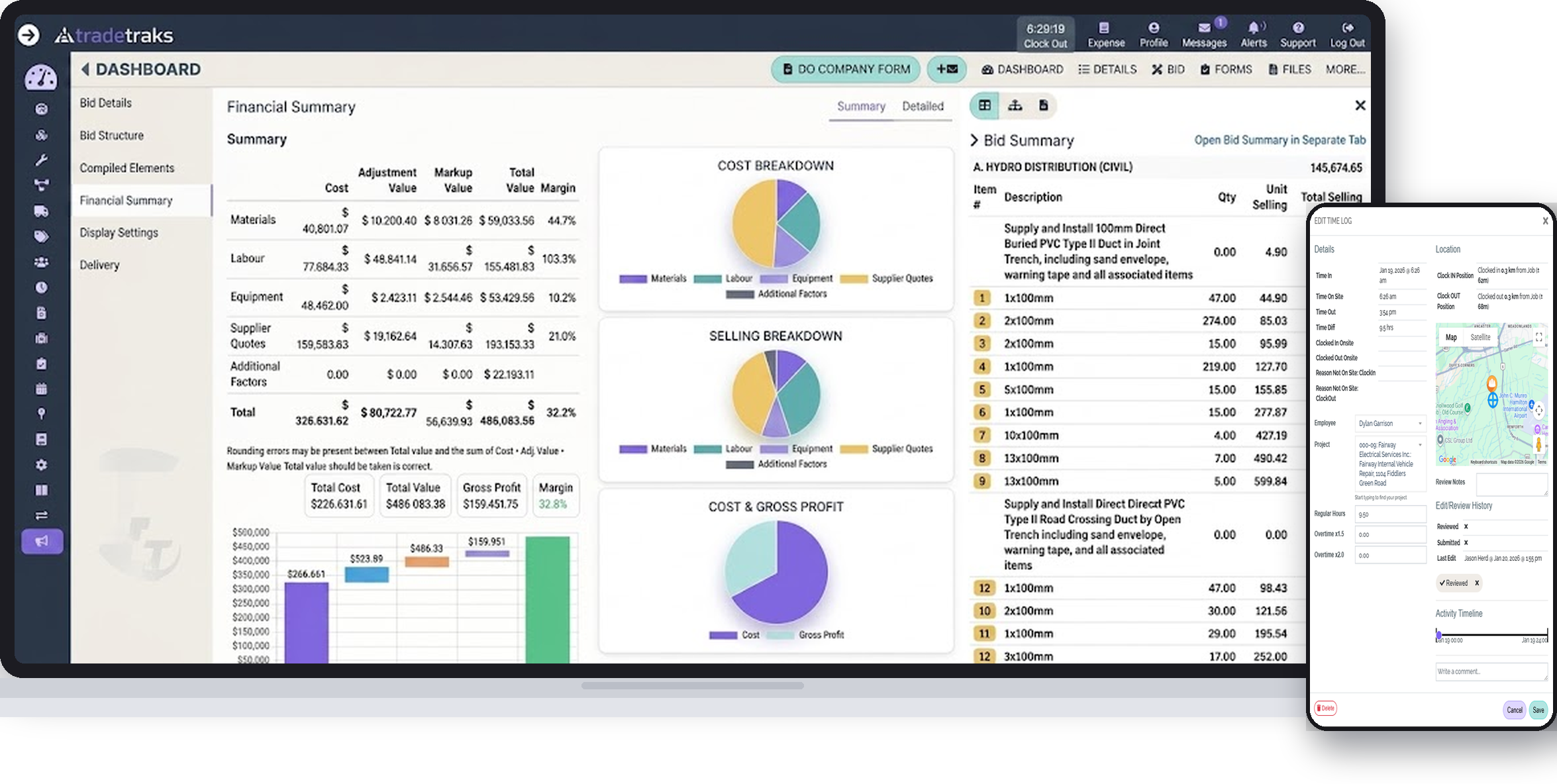Image resolution: width=1557 pixels, height=784 pixels.
Task: Open DETAILS in the top navigation
Action: coord(1107,69)
